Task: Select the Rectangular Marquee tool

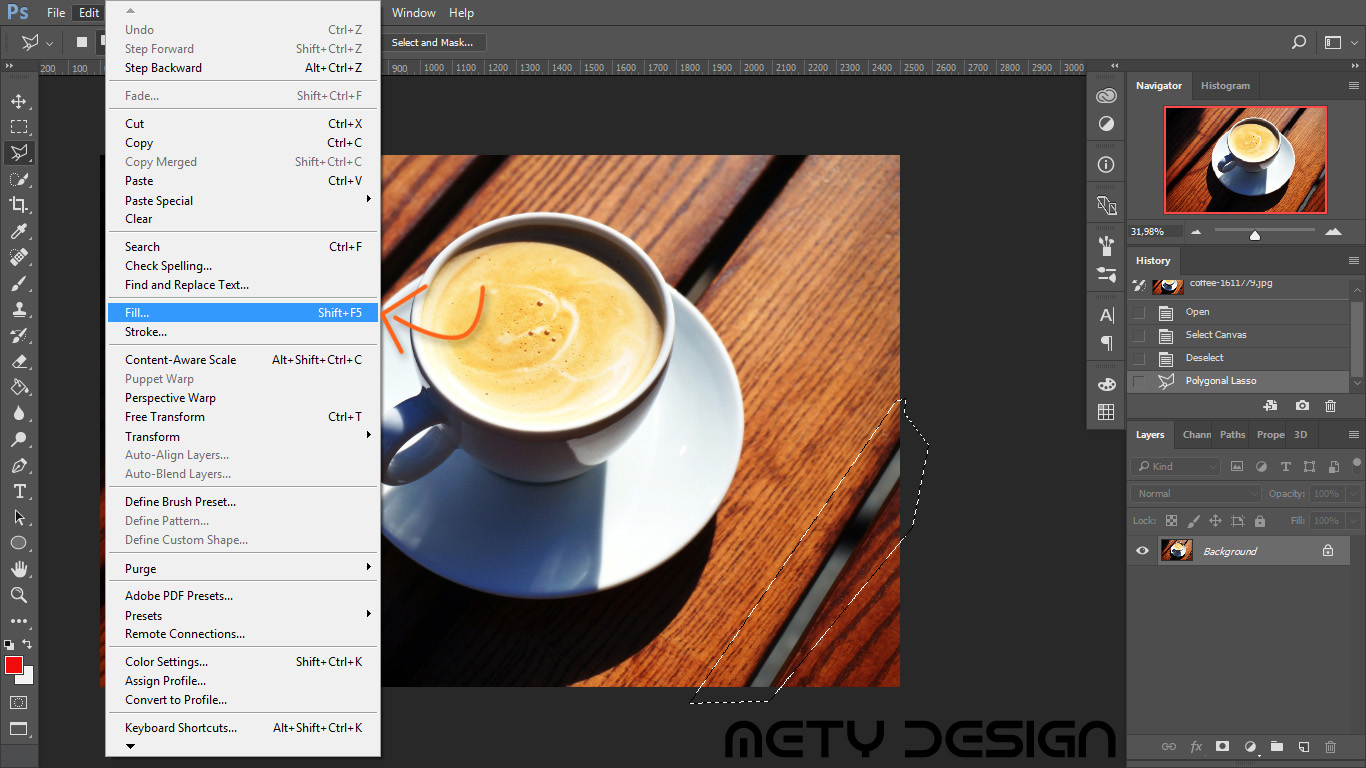Action: click(19, 127)
